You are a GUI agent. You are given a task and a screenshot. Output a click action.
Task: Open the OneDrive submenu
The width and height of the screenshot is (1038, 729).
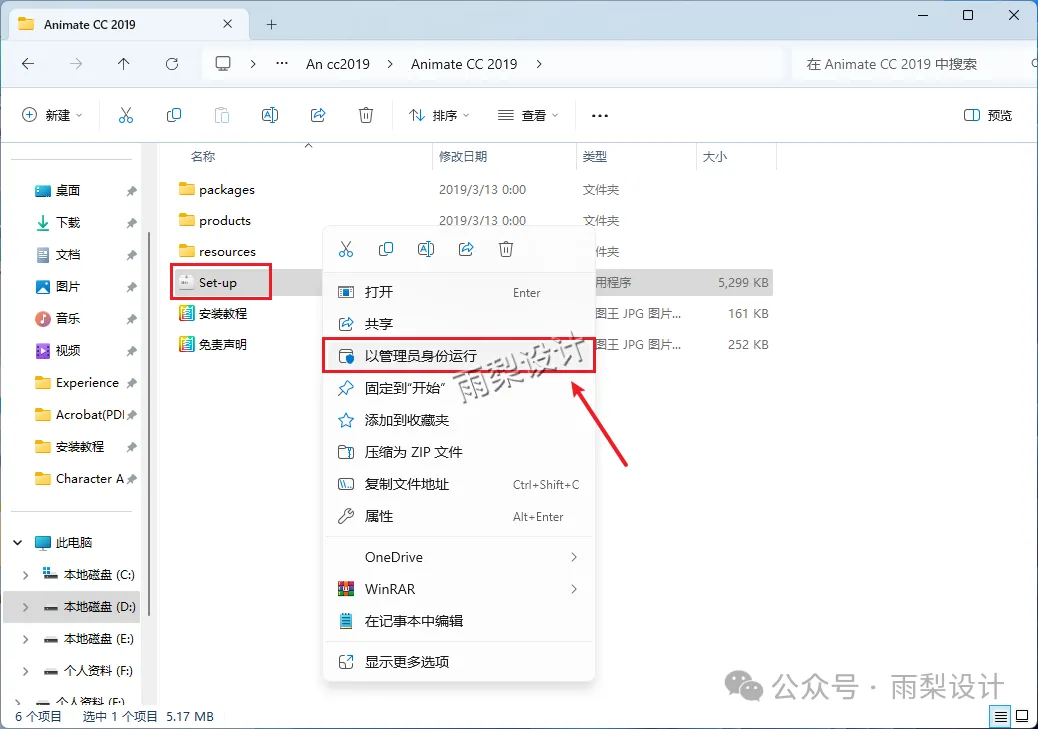click(x=459, y=557)
